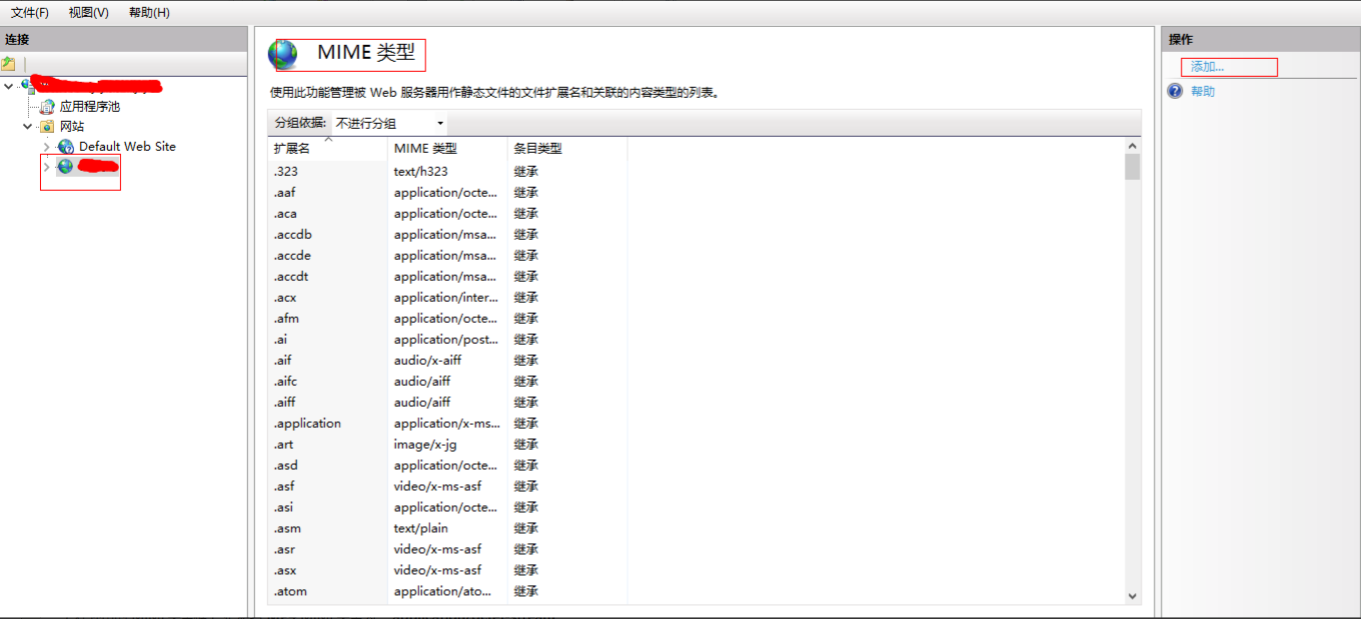Select the 应用程序池 icon in the tree

tap(47, 106)
